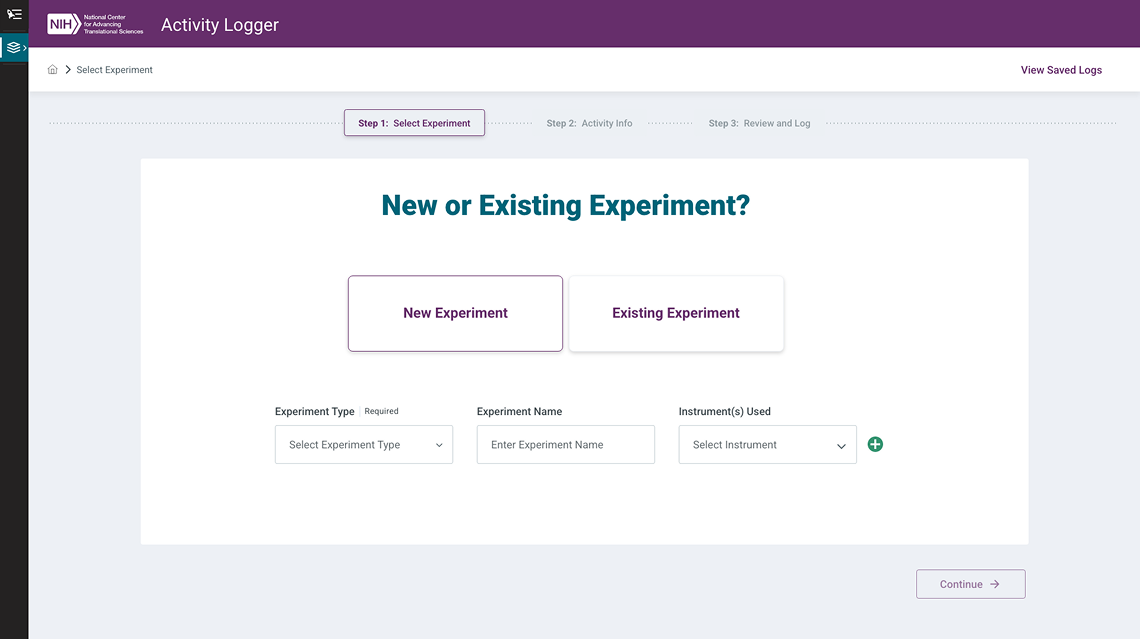
Task: Click the top menu icon in the sidebar
Action: click(14, 14)
